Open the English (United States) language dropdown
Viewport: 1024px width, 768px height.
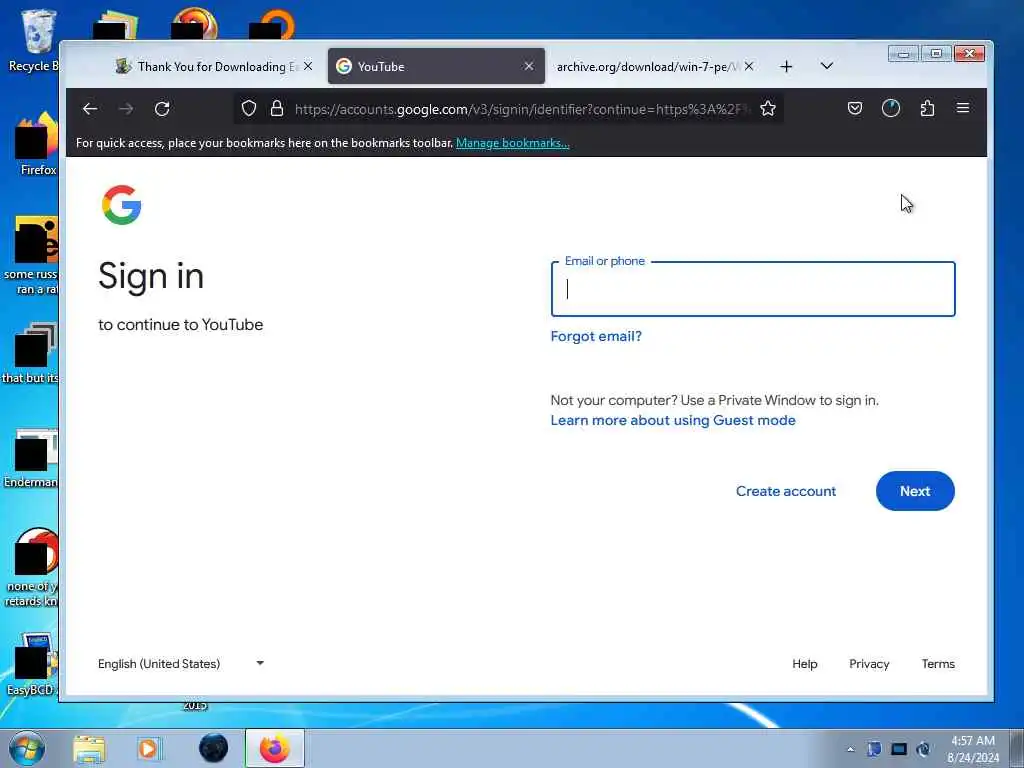pyautogui.click(x=181, y=664)
